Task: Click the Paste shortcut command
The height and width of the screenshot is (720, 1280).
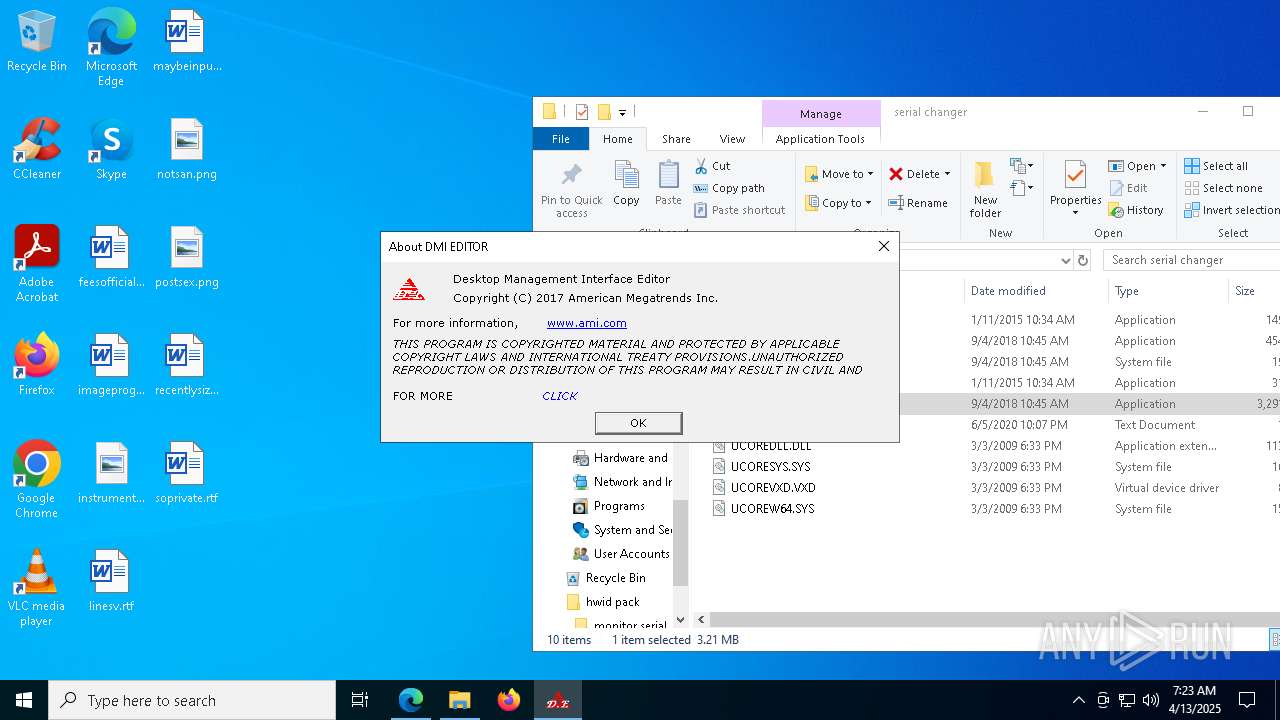Action: (x=739, y=210)
